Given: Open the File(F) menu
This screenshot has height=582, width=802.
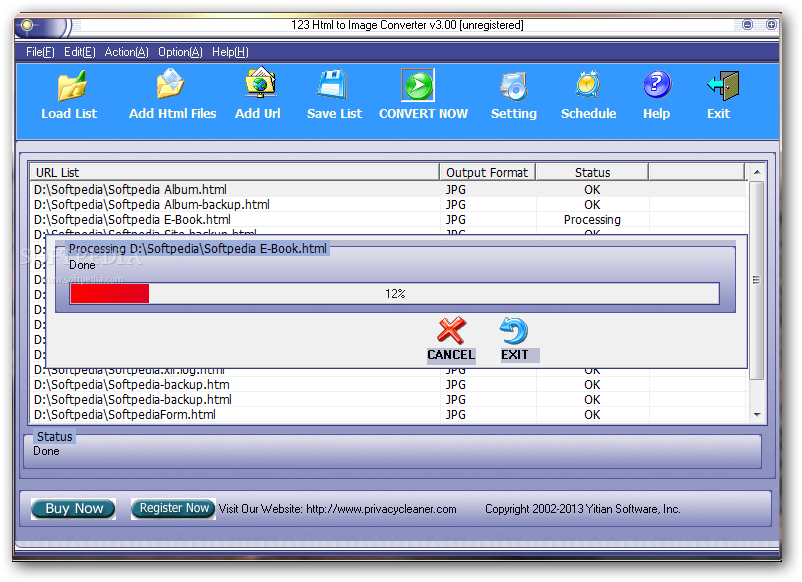Looking at the screenshot, I should coord(40,52).
